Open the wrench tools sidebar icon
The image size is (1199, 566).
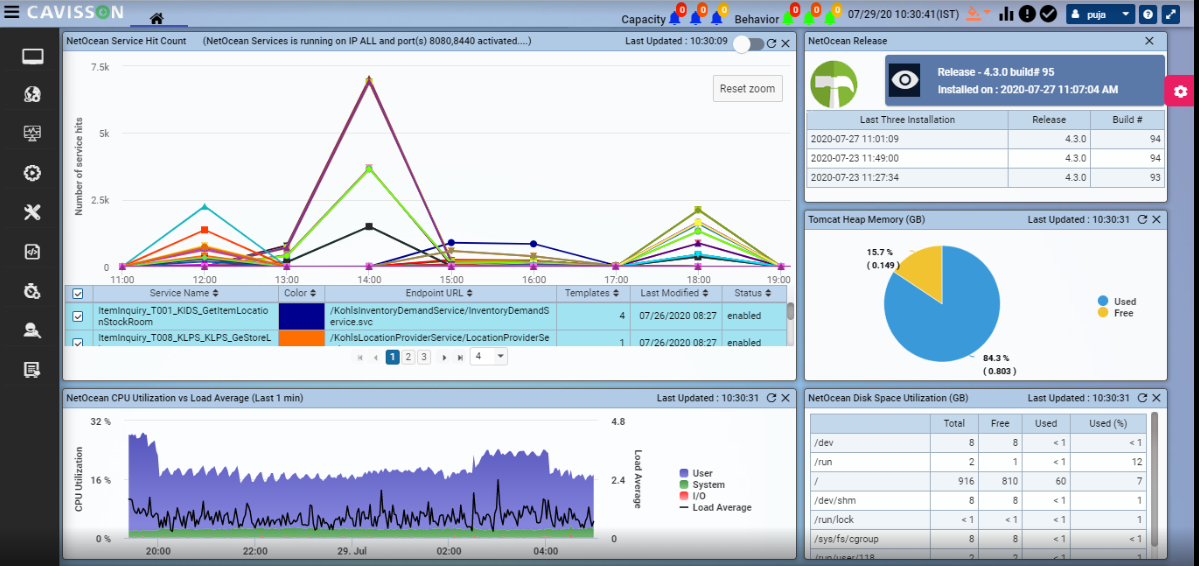(x=32, y=213)
